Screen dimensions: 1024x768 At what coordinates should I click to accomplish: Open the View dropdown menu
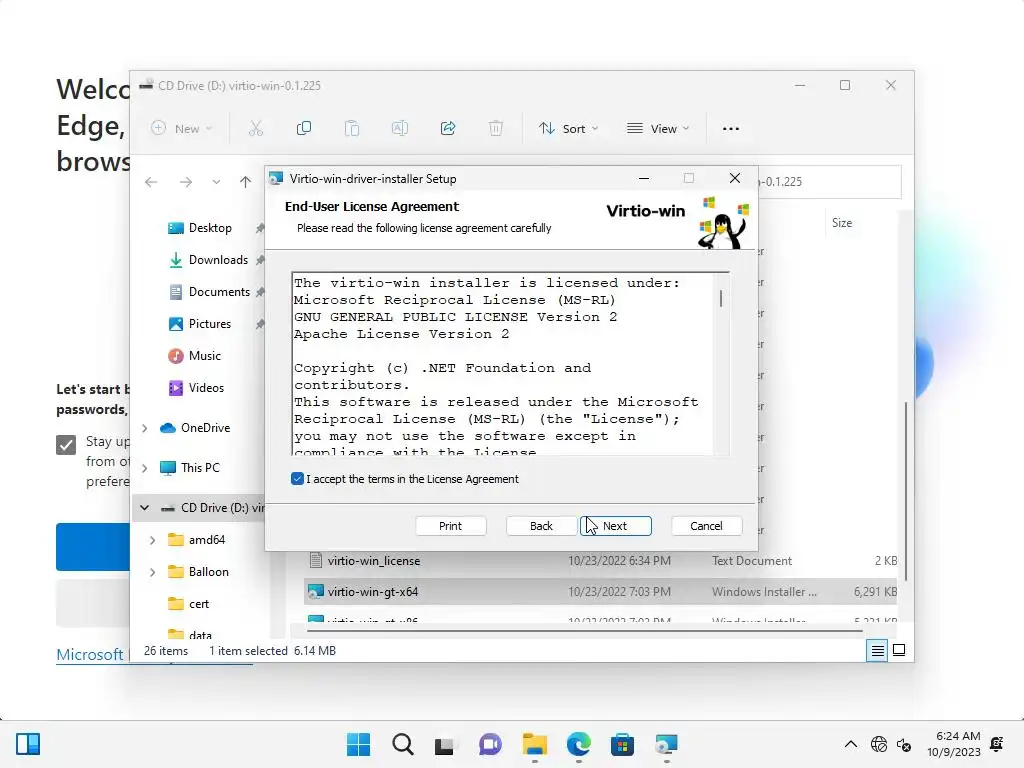[658, 129]
